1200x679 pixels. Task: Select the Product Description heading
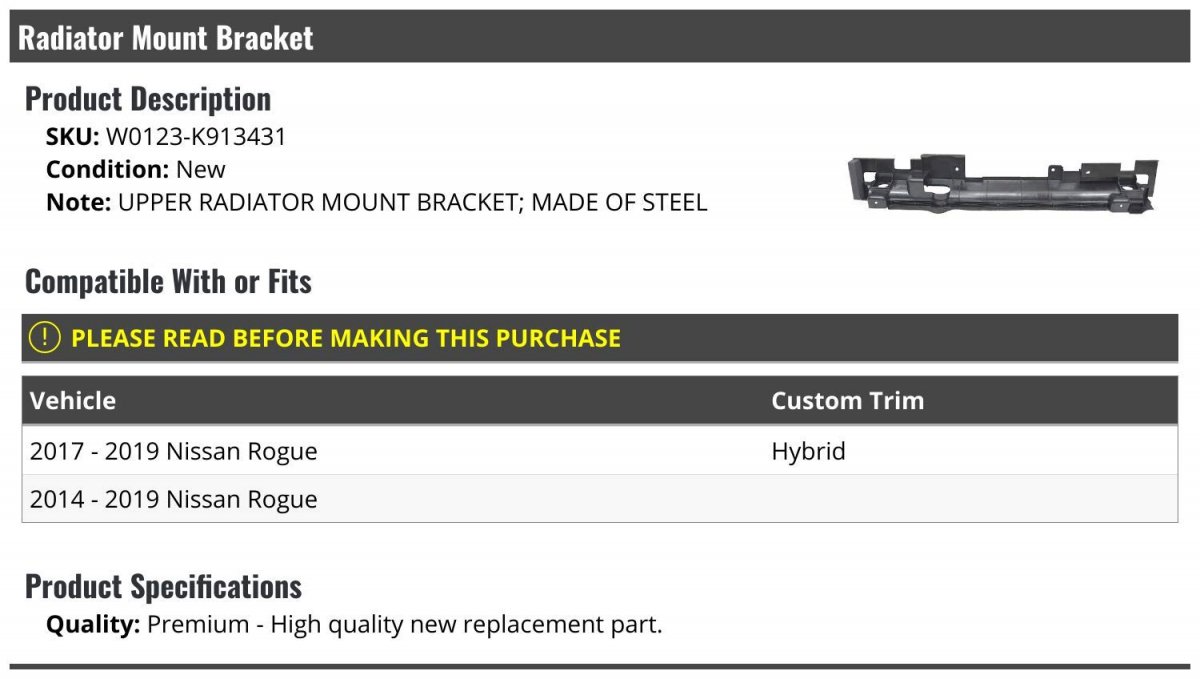pyautogui.click(x=148, y=99)
